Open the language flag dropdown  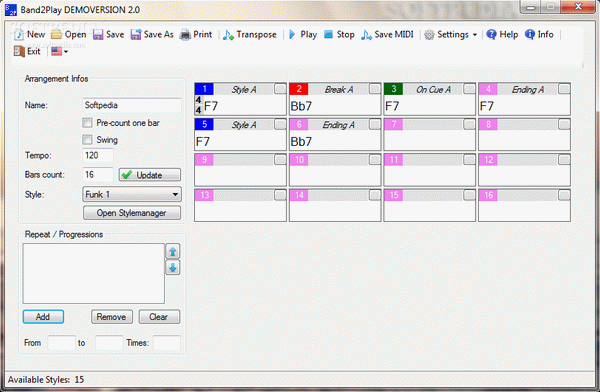pyautogui.click(x=60, y=51)
